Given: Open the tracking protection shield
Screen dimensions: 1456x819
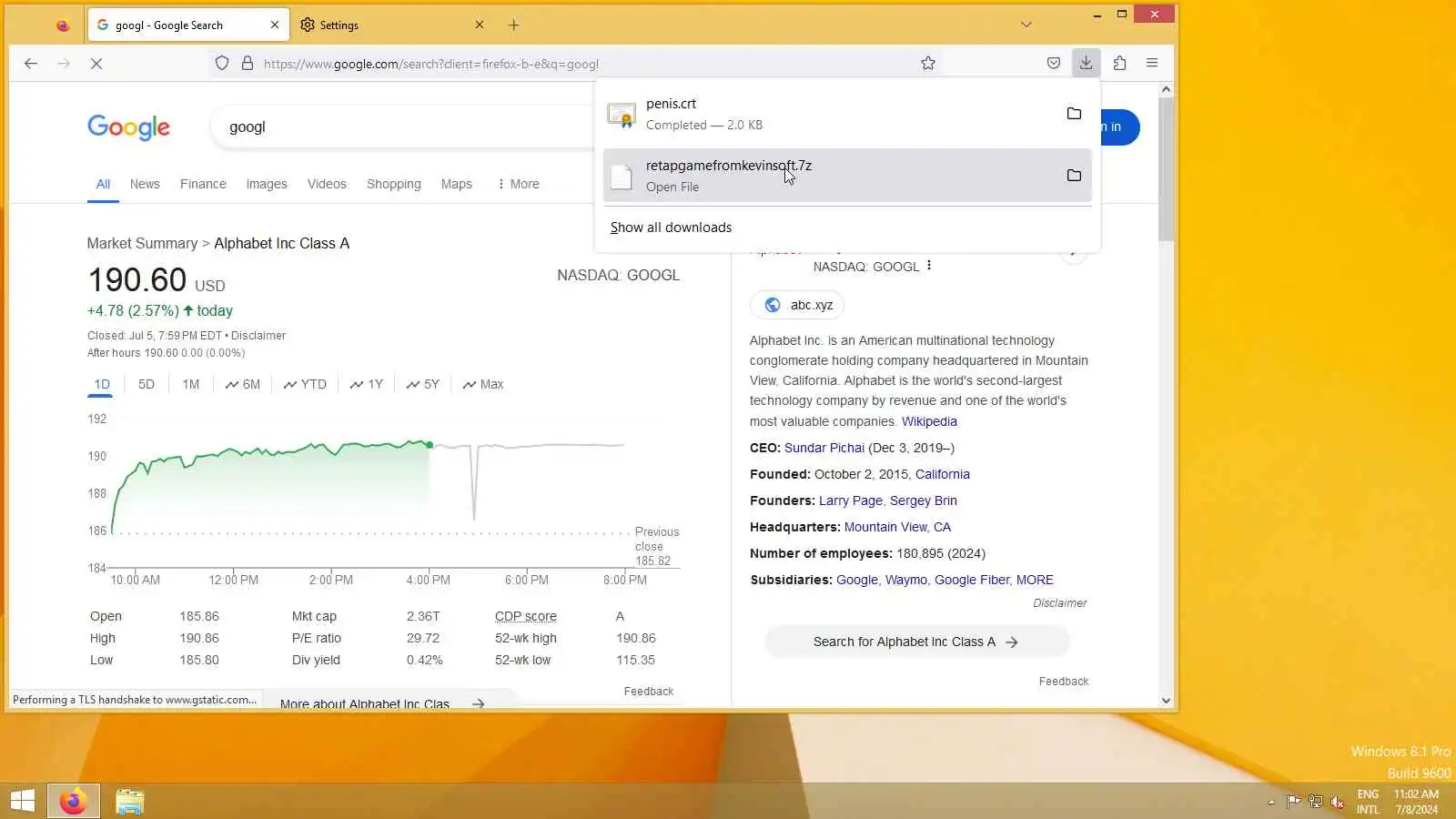Looking at the screenshot, I should (x=222, y=64).
